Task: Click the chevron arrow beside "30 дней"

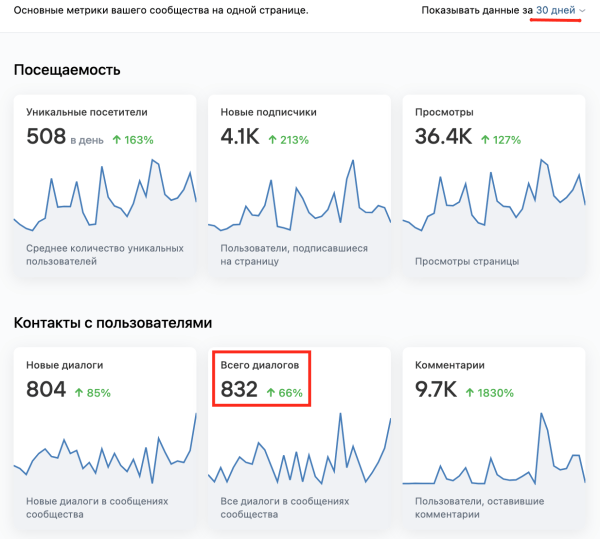Action: point(582,10)
